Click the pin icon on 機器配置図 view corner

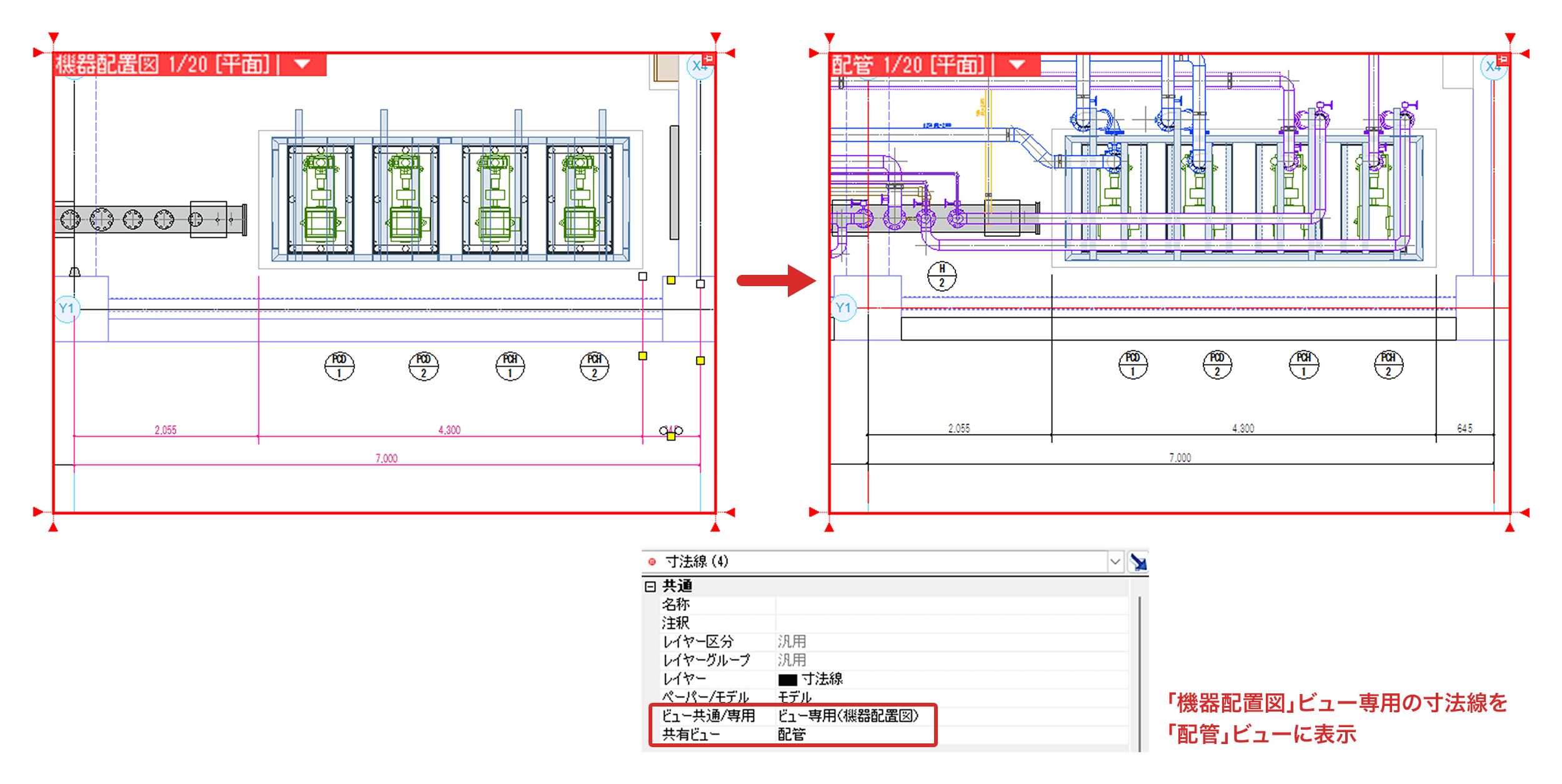coord(709,59)
